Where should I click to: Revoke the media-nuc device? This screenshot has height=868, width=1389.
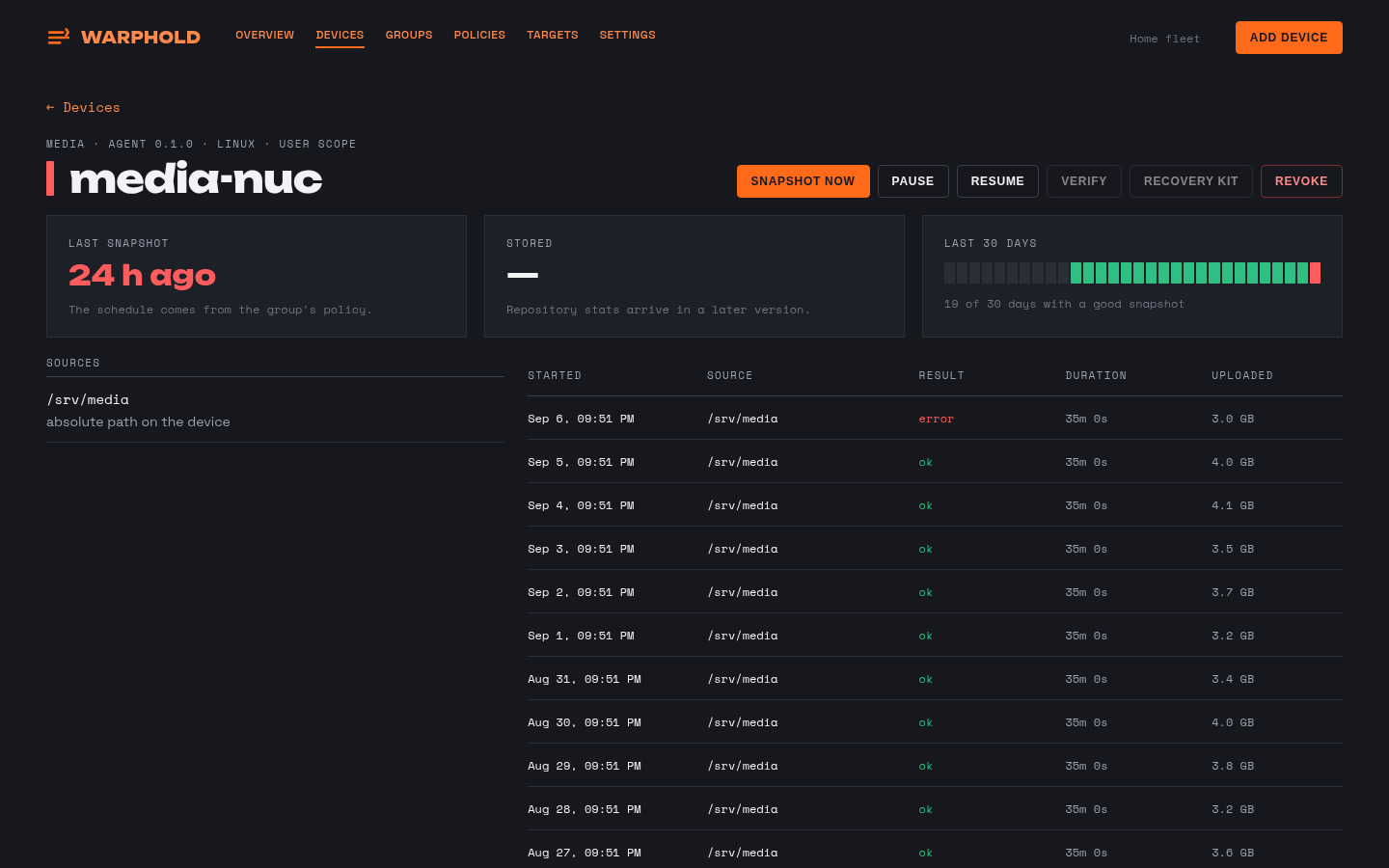1301,181
